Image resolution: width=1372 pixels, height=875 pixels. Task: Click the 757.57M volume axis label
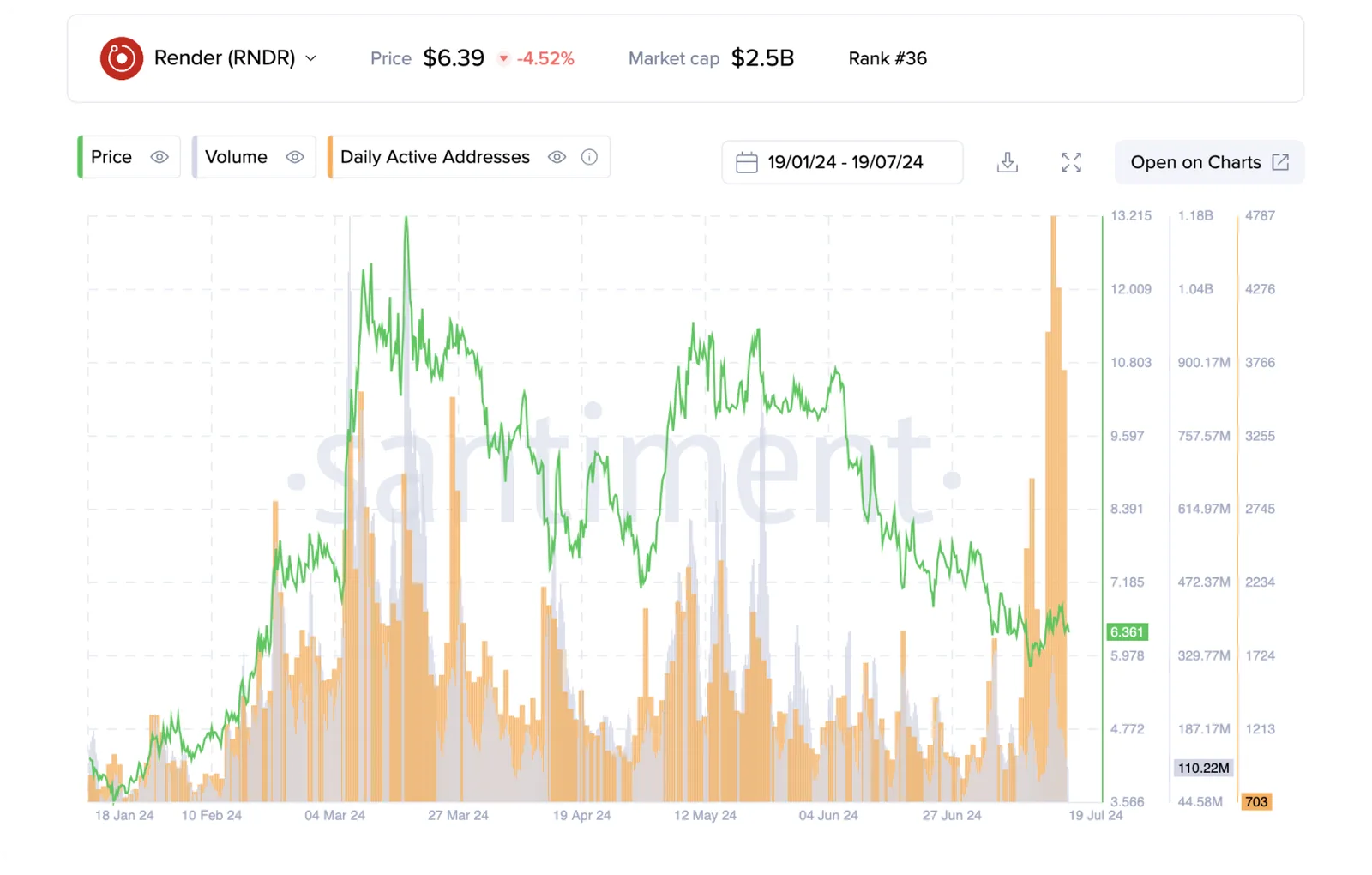pyautogui.click(x=1204, y=436)
